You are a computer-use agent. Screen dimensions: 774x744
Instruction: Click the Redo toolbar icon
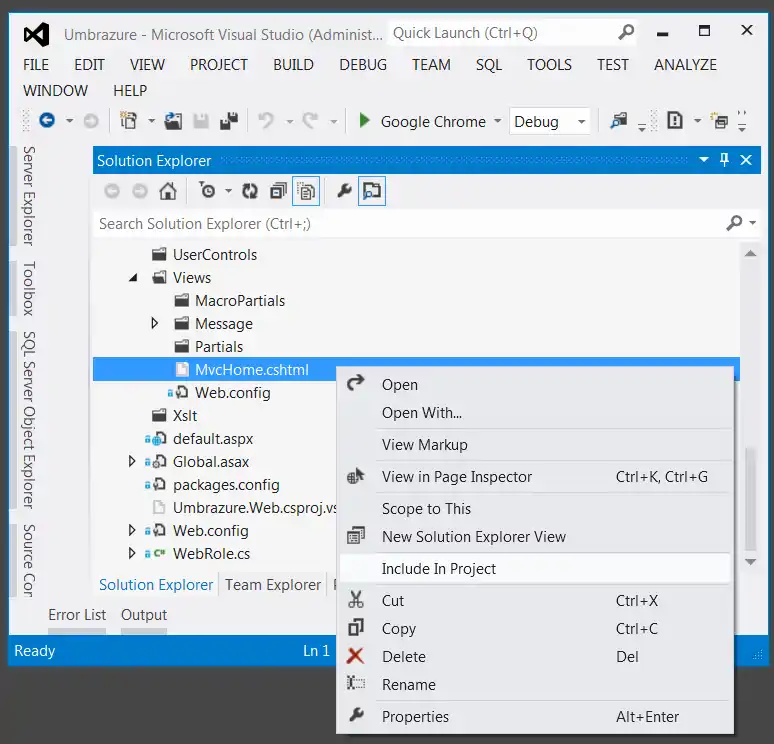click(x=310, y=120)
